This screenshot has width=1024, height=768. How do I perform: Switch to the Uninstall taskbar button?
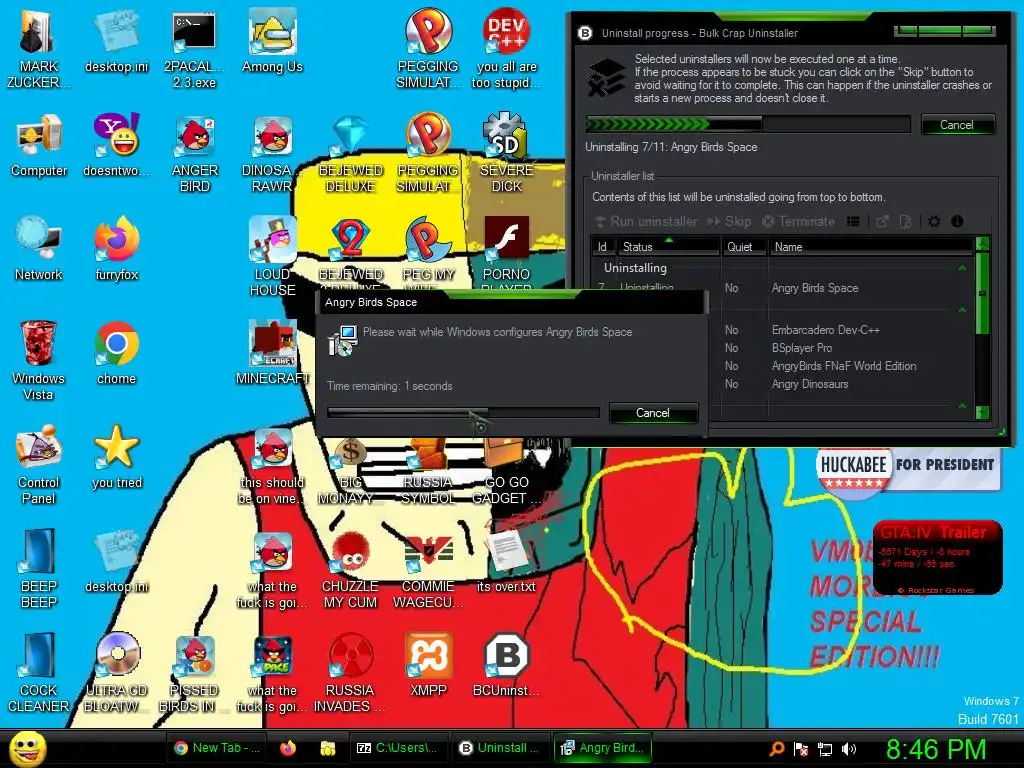point(500,748)
